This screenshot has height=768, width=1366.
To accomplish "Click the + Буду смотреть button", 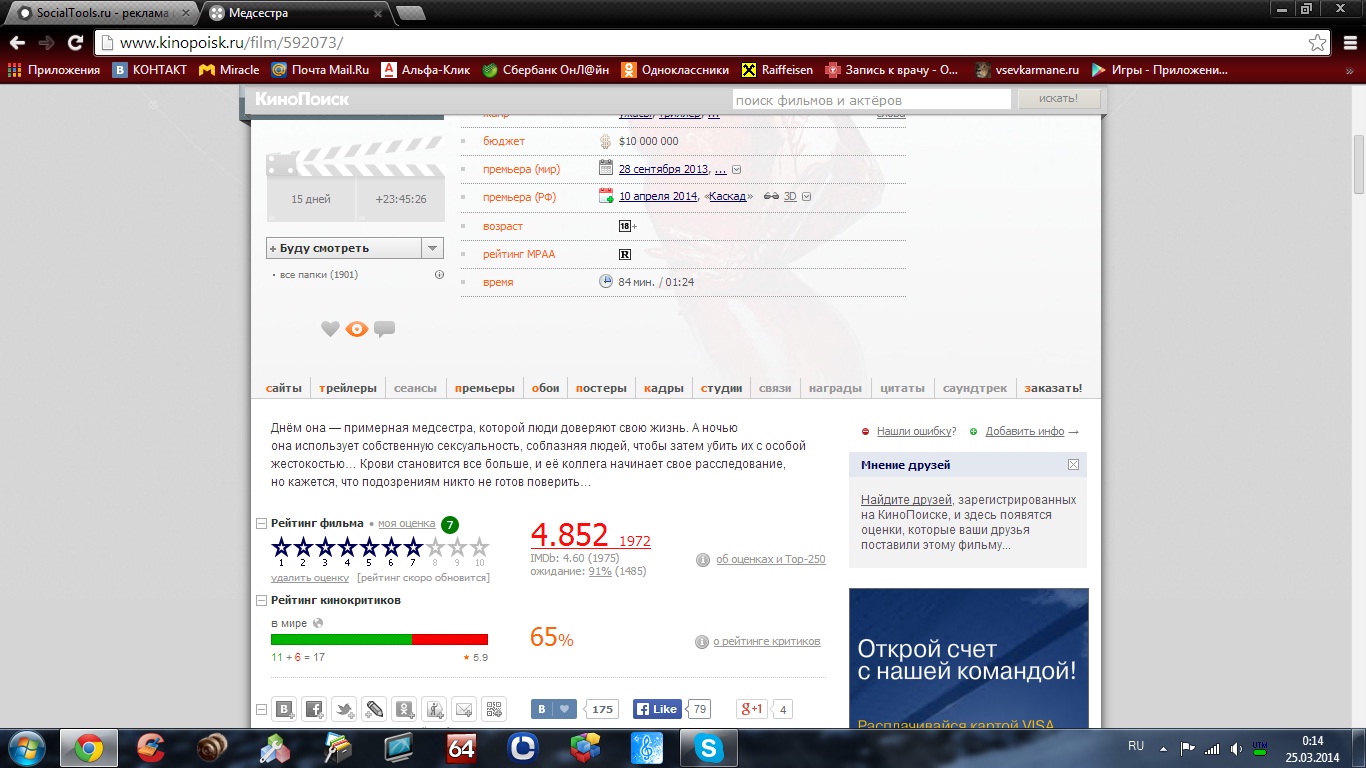I will click(344, 248).
